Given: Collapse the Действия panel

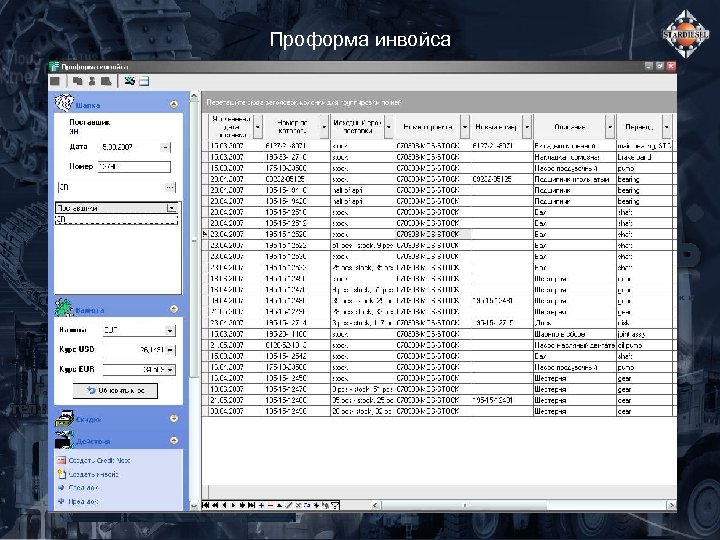Looking at the screenshot, I should tap(174, 440).
